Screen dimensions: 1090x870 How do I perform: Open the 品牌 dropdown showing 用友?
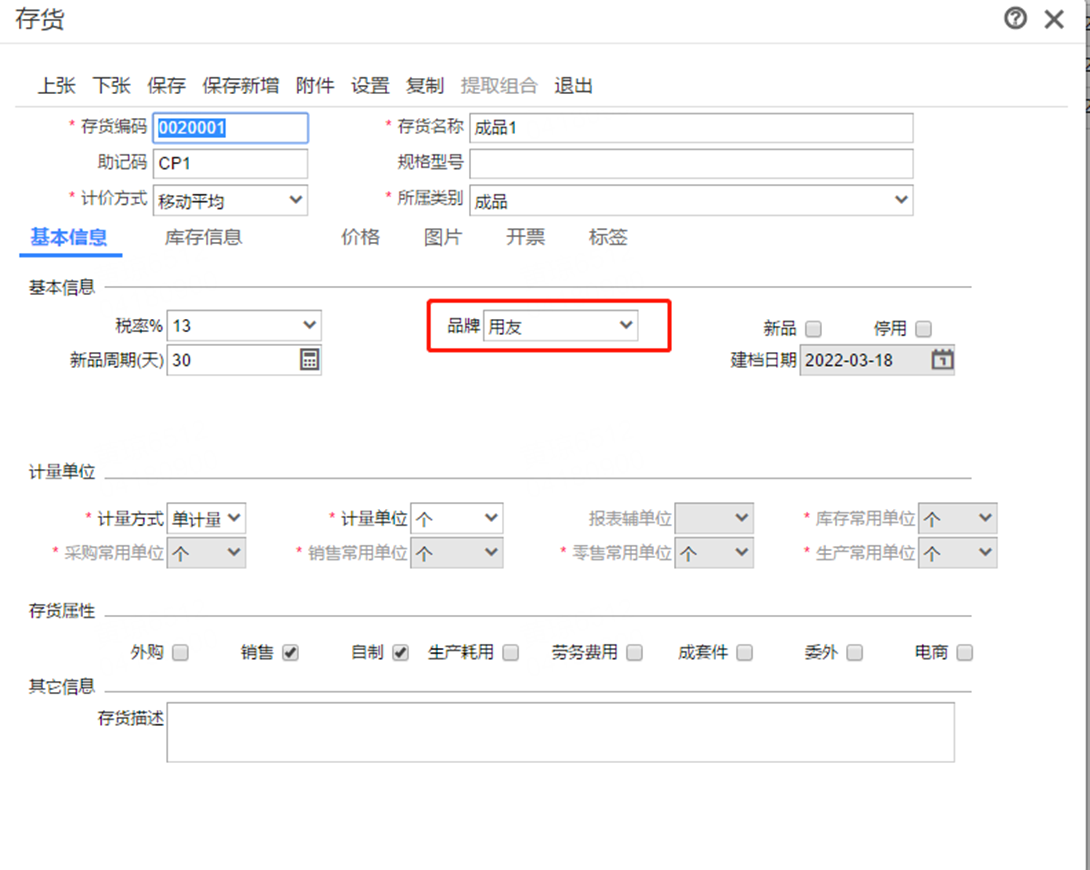tap(560, 325)
